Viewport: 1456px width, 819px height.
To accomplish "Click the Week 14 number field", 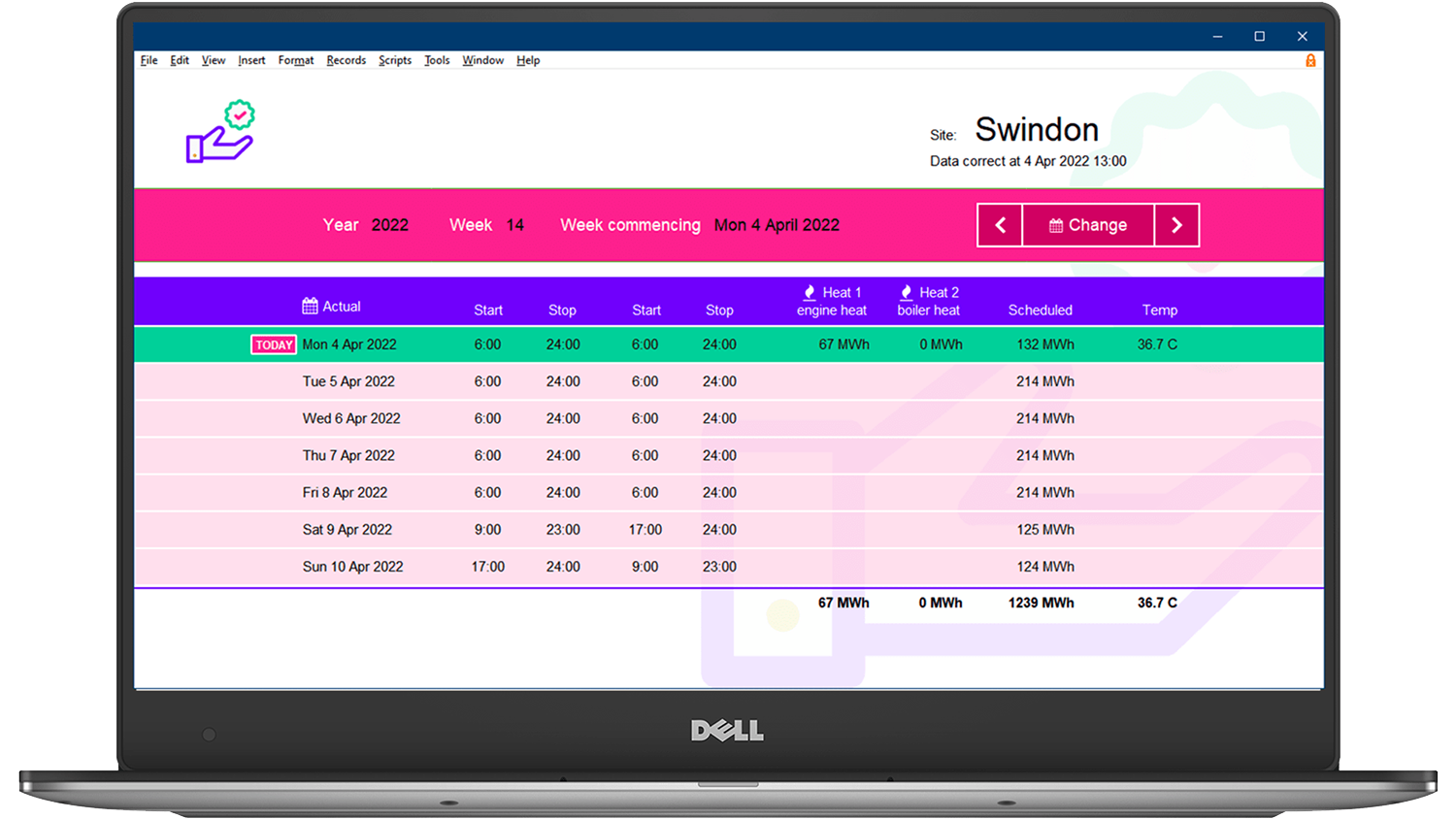I will coord(514,225).
